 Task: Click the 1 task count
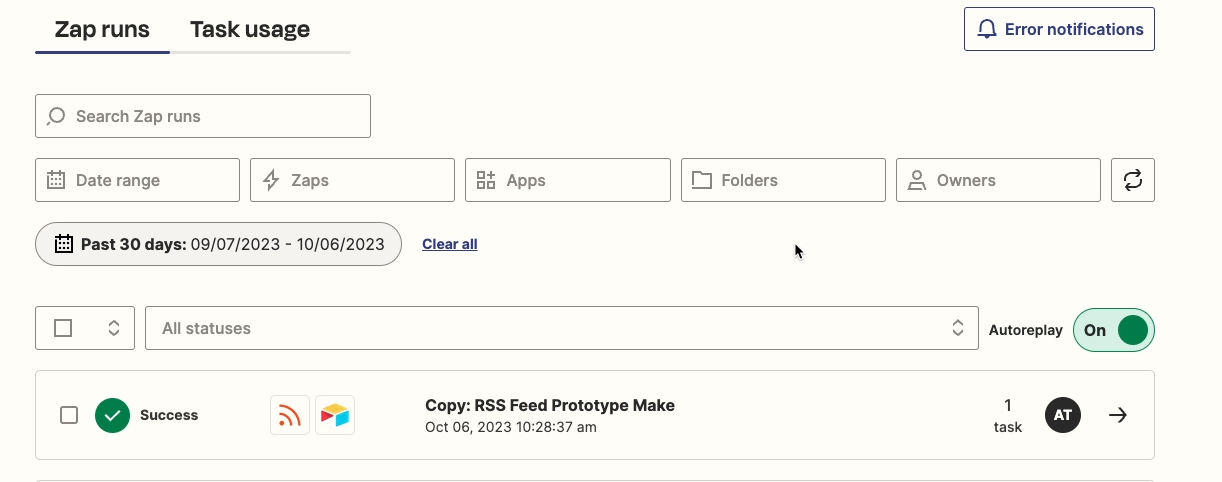coord(1008,416)
